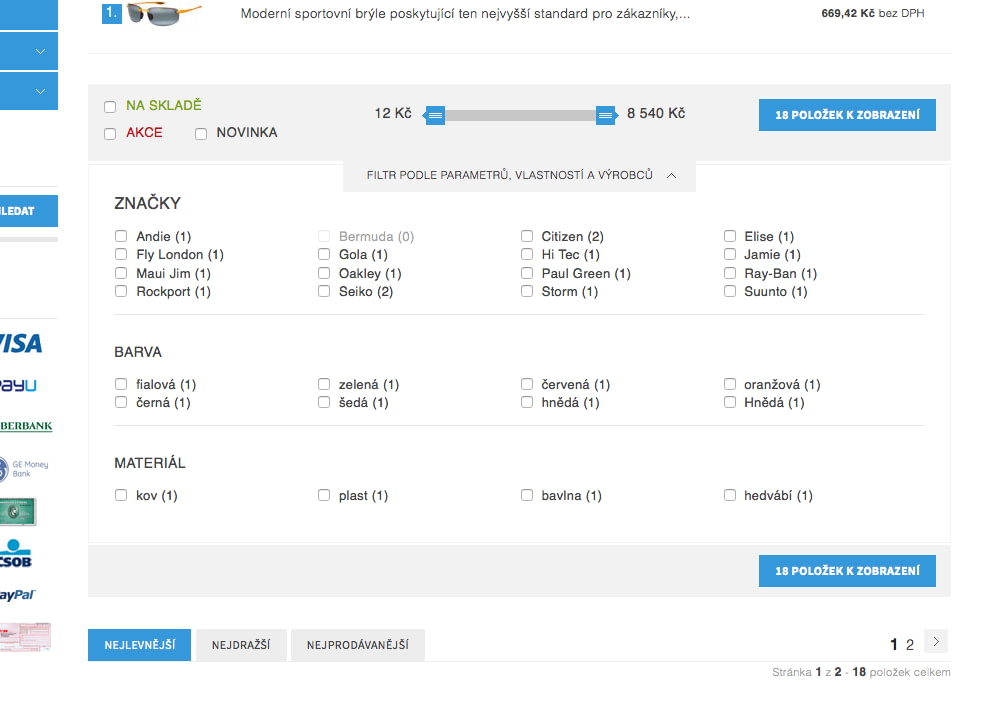This screenshot has height=704, width=1001.
Task: Select page 1 in pagination
Action: (894, 645)
